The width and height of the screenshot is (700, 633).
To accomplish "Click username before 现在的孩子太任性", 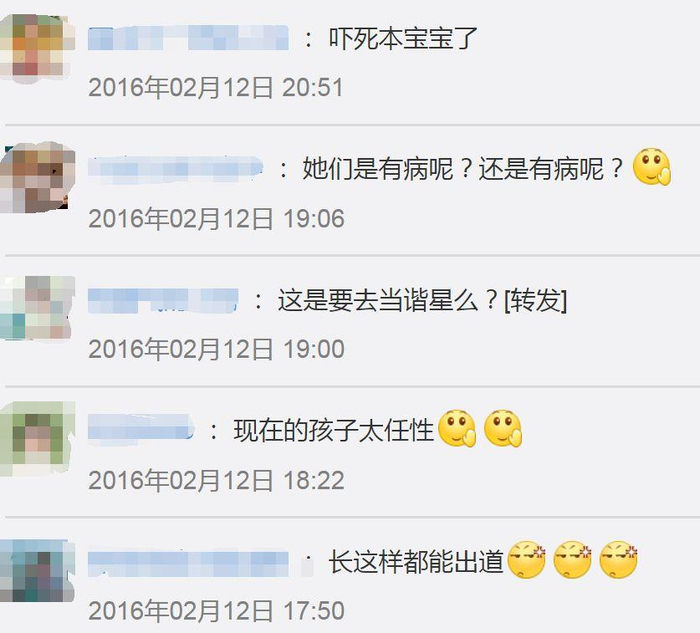I will pyautogui.click(x=141, y=431).
